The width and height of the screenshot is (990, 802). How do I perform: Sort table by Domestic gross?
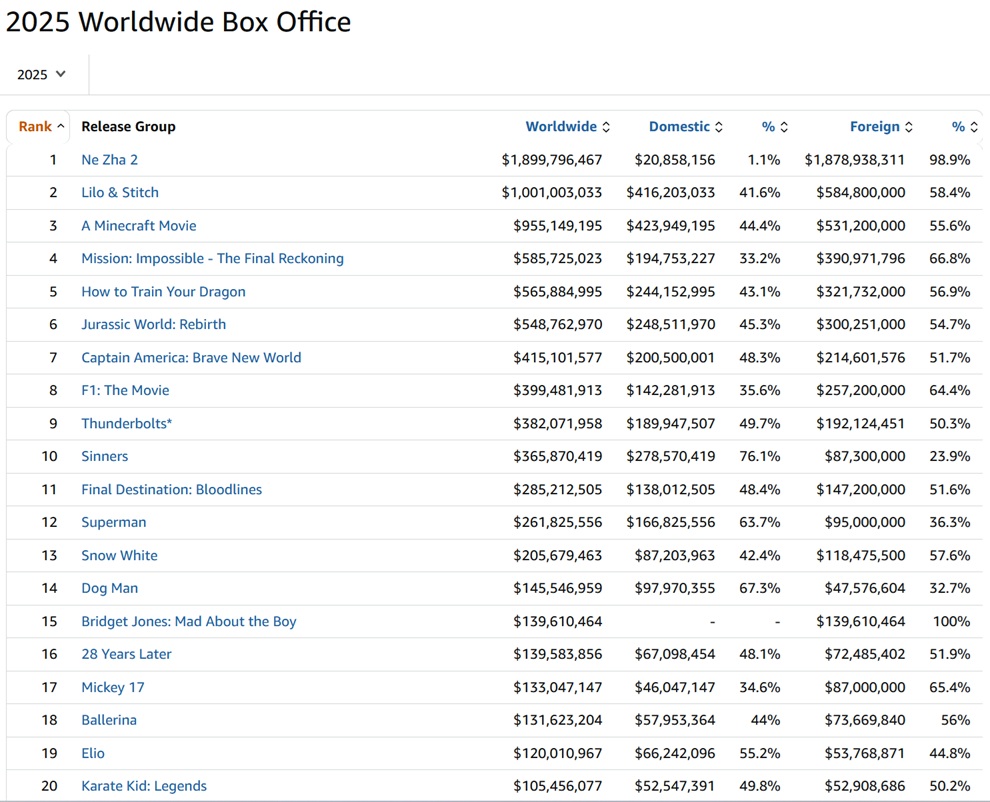(x=686, y=126)
